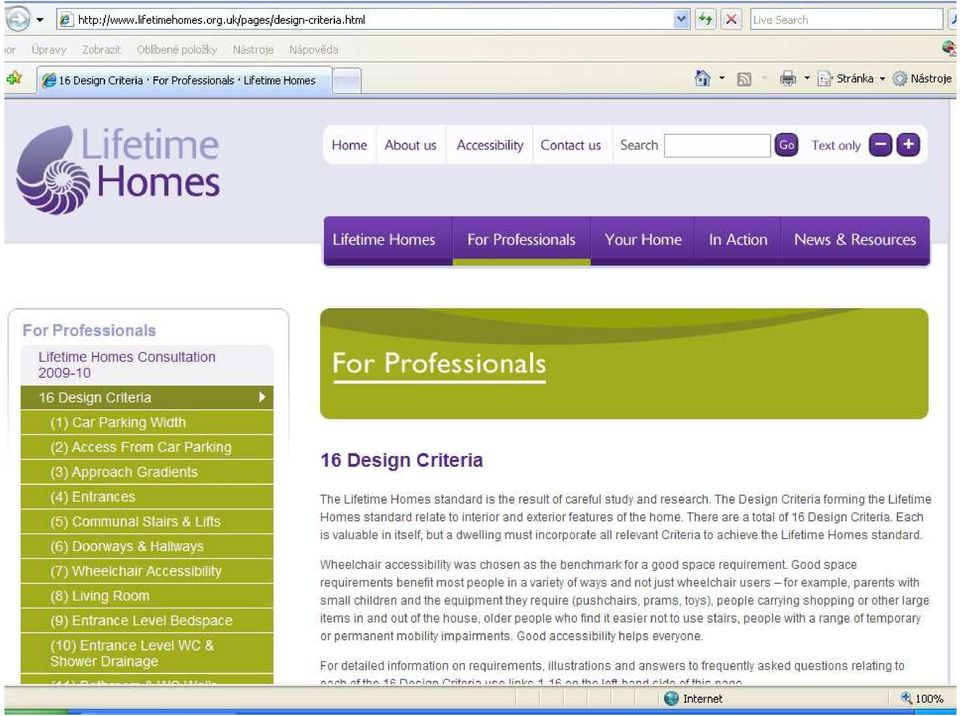Select the Your Home nav tab

coord(643,240)
